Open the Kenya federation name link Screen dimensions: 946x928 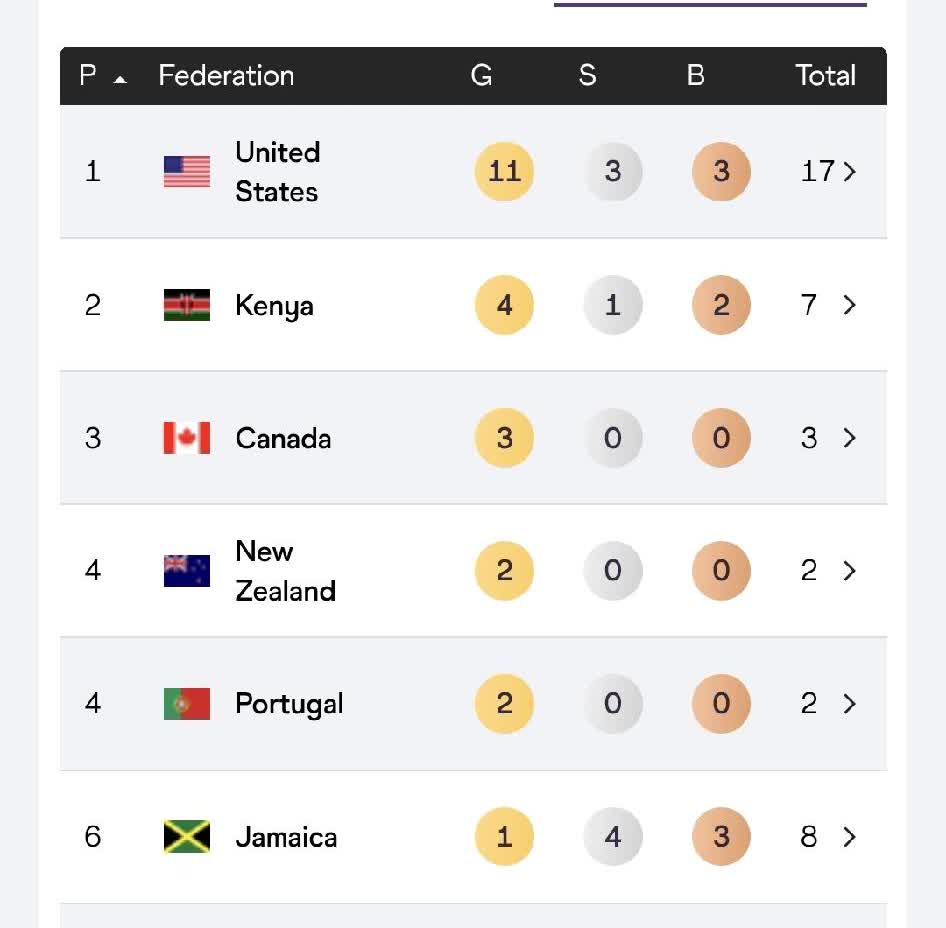[x=274, y=305]
